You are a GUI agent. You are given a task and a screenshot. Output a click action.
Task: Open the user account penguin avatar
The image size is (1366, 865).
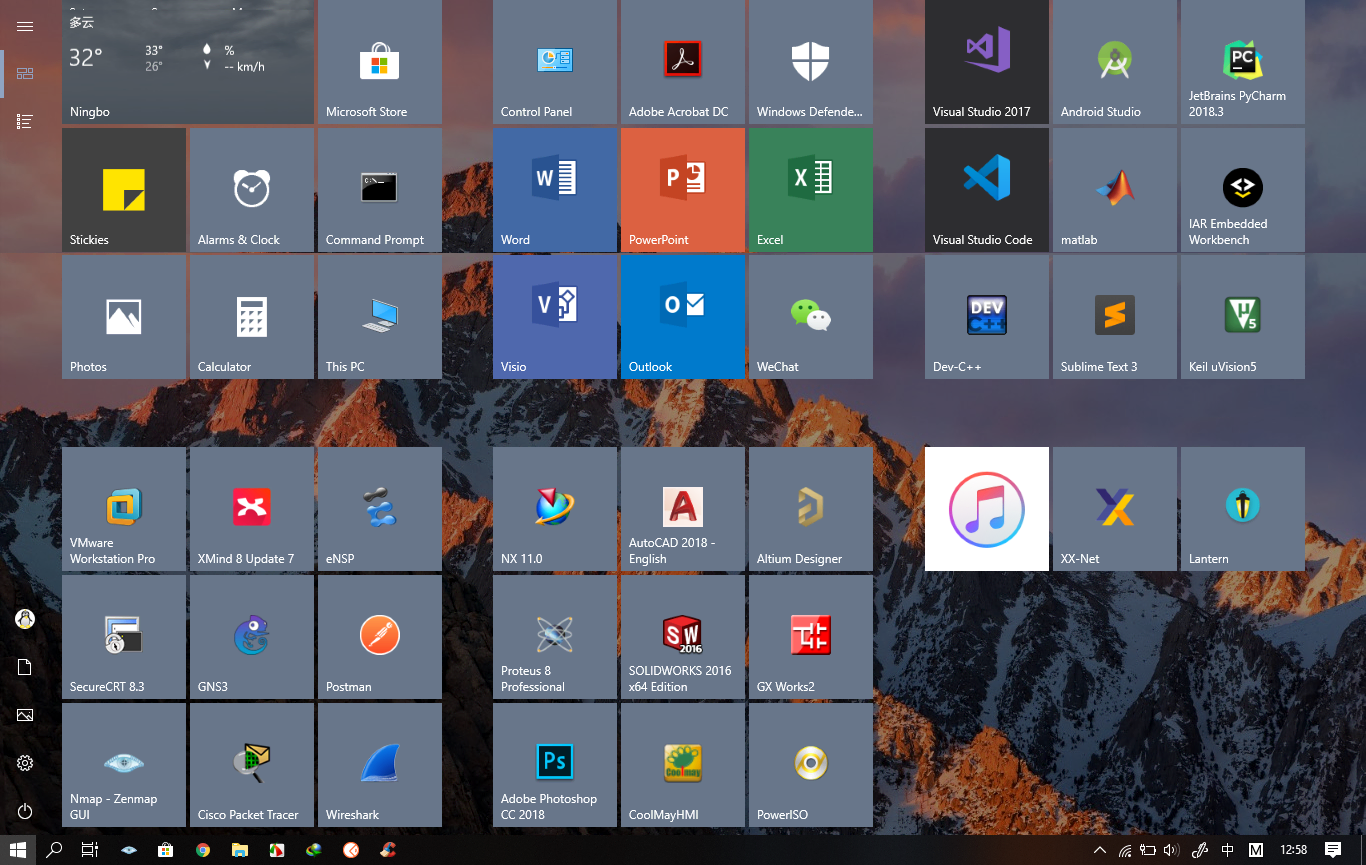25,619
